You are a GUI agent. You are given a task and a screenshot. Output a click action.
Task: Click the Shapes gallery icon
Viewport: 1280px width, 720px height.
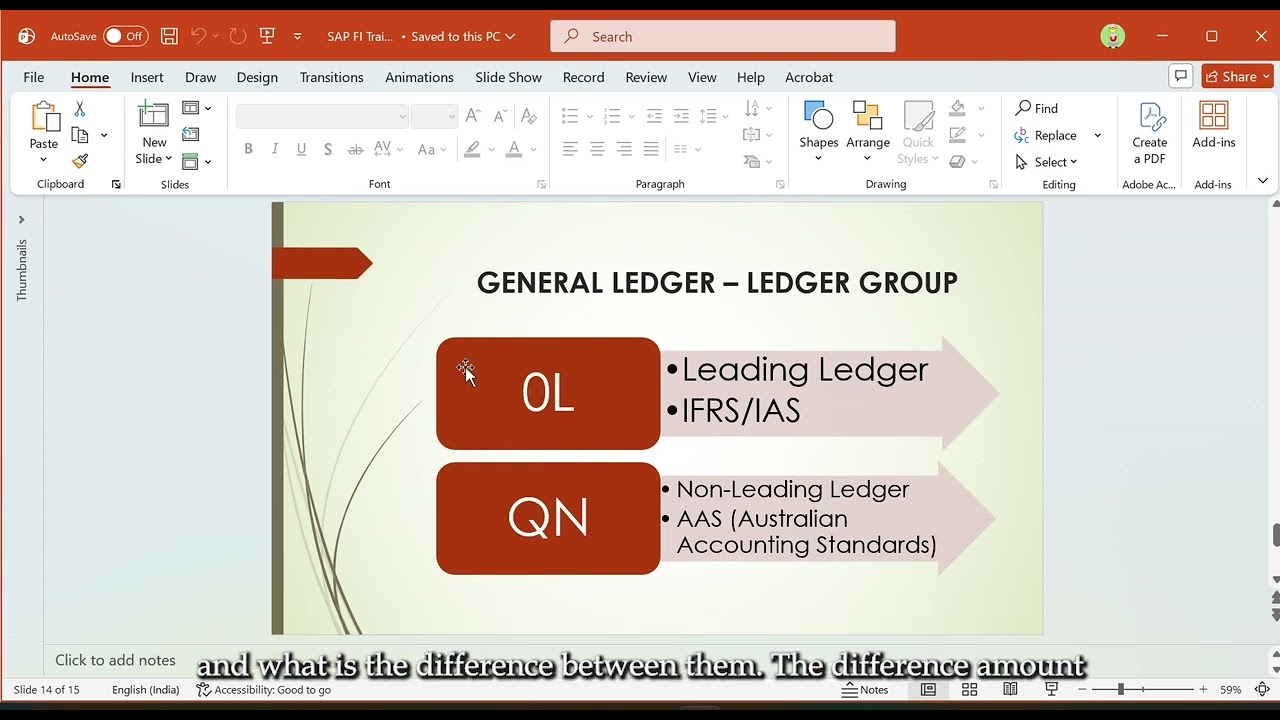pyautogui.click(x=818, y=116)
